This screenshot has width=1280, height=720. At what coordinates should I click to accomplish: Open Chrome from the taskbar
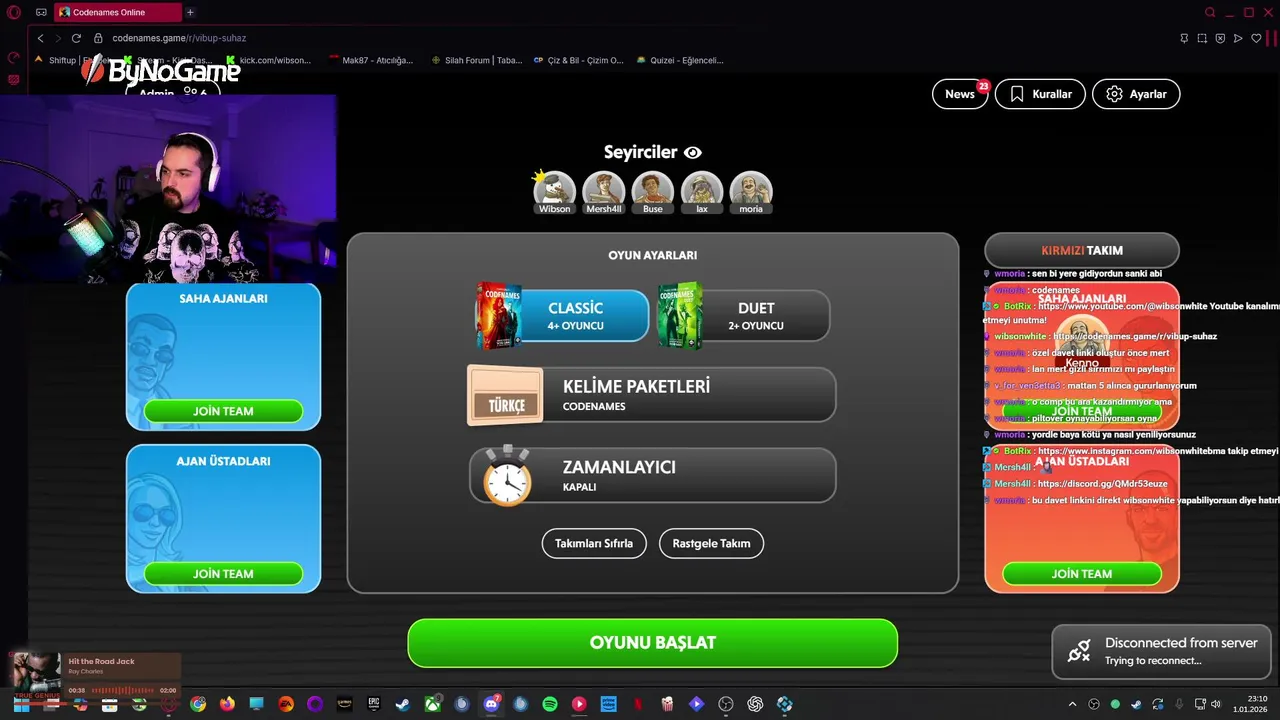click(198, 704)
